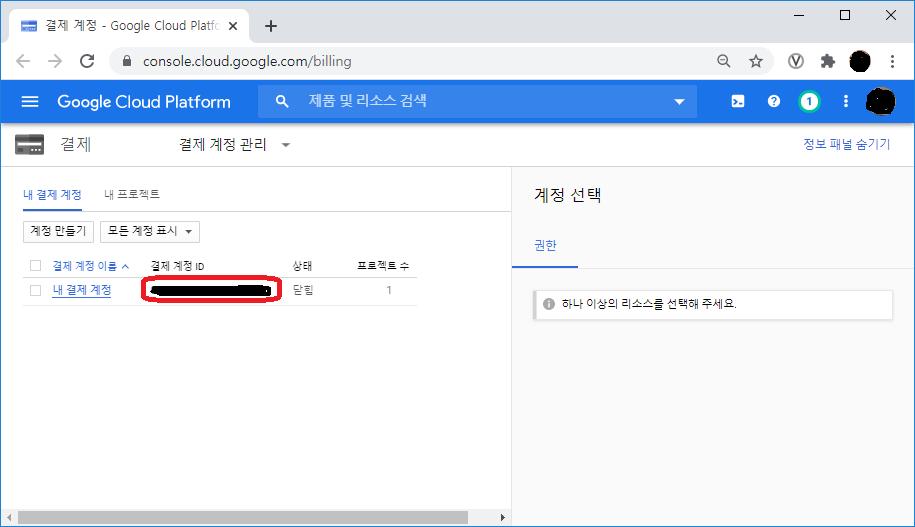Open the 모든 계정 표시 filter dropdown
The image size is (915, 527).
[150, 231]
